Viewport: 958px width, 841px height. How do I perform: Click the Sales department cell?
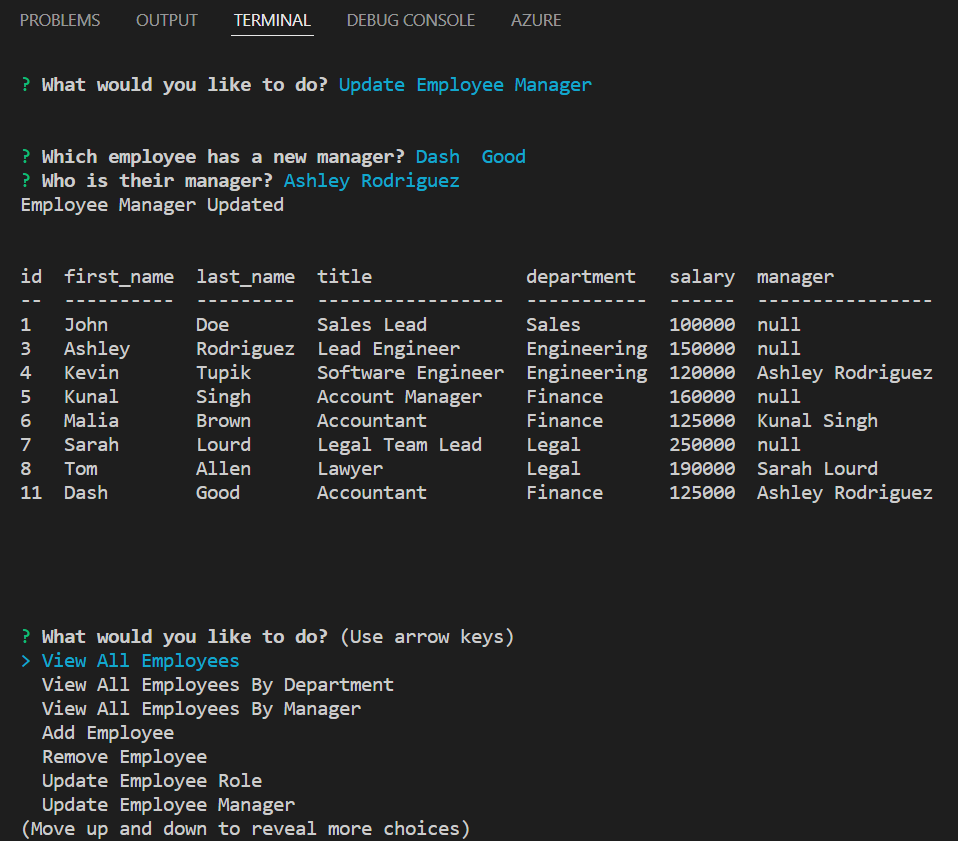click(554, 325)
